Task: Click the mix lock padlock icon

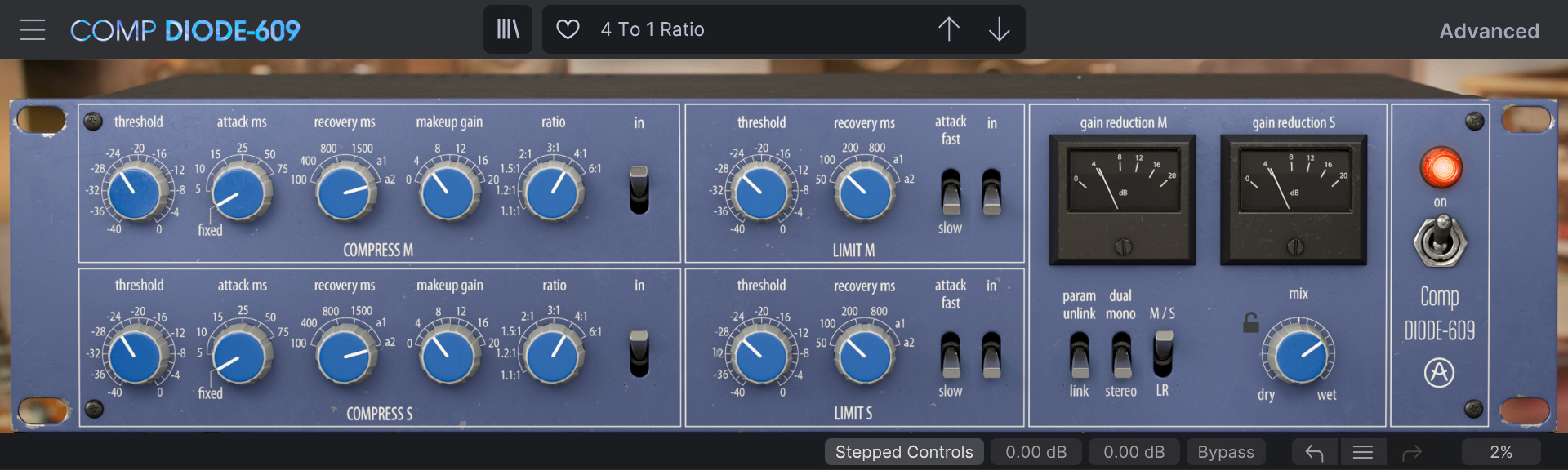Action: coord(1250,322)
